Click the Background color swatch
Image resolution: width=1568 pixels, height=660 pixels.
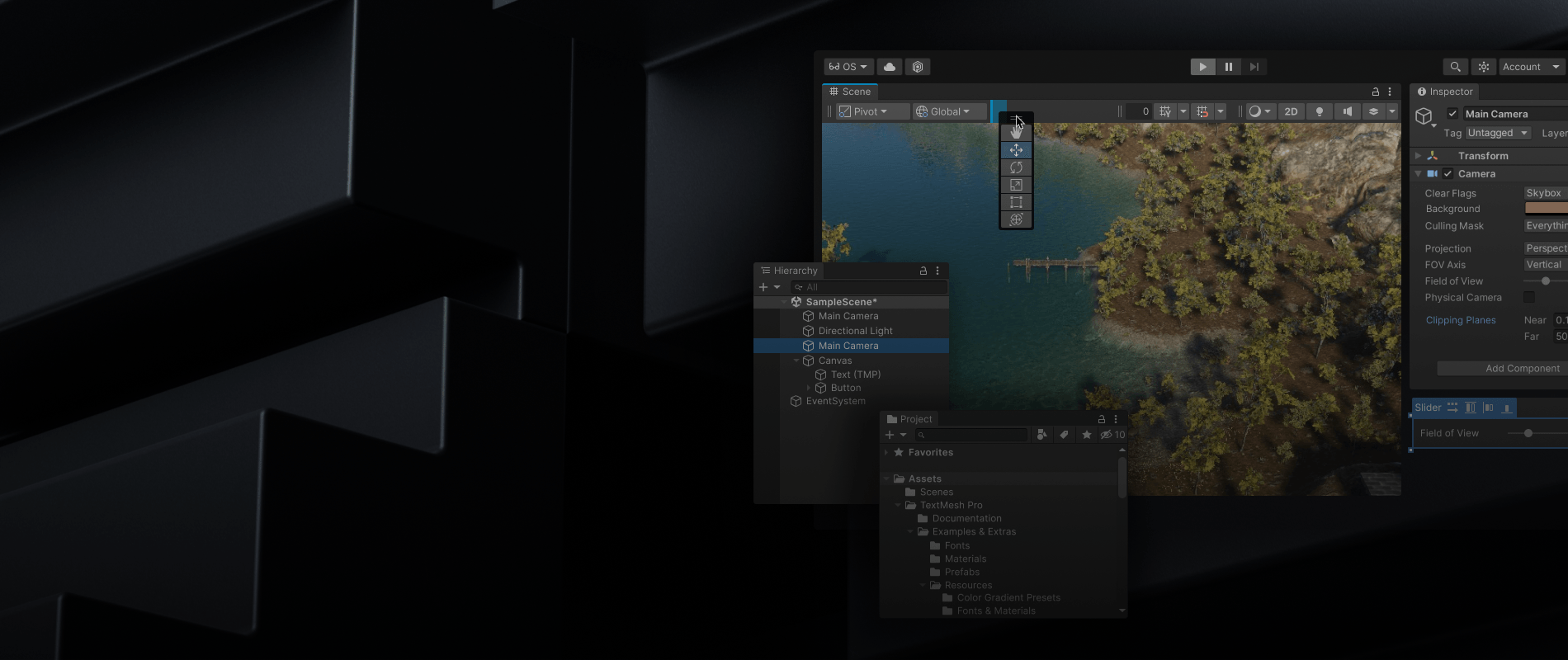1545,209
